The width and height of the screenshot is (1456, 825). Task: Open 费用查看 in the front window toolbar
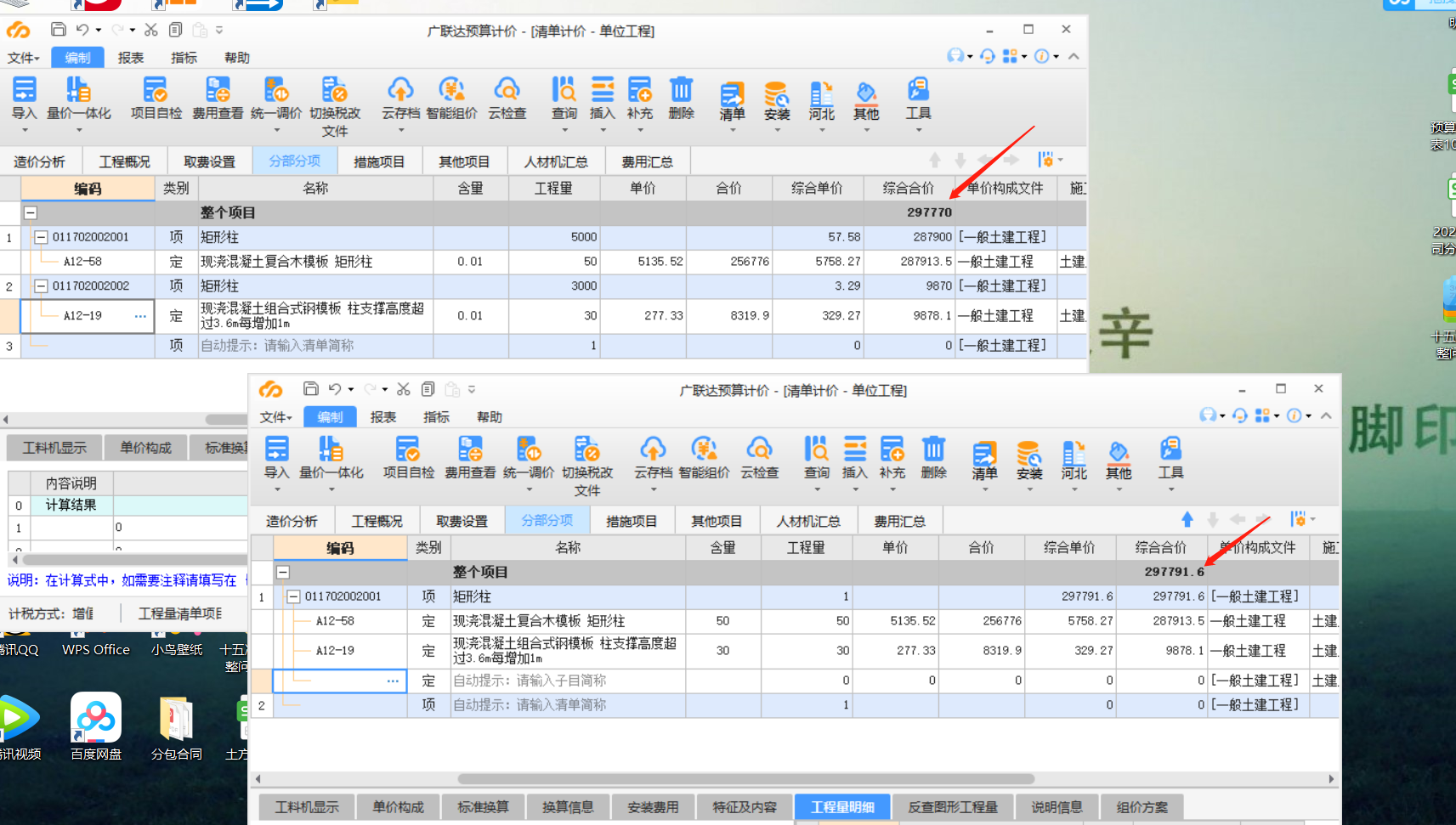(x=470, y=457)
